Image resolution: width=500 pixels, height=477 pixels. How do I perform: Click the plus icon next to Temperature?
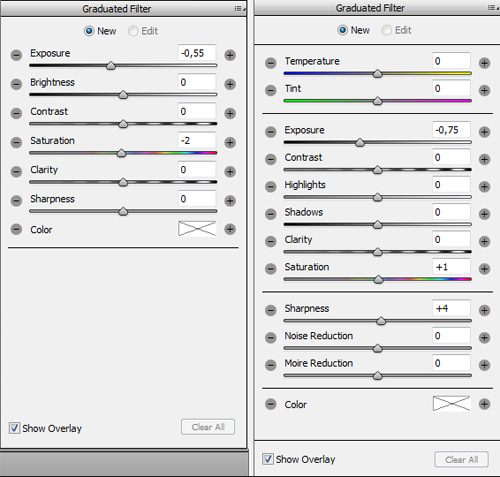coord(484,63)
